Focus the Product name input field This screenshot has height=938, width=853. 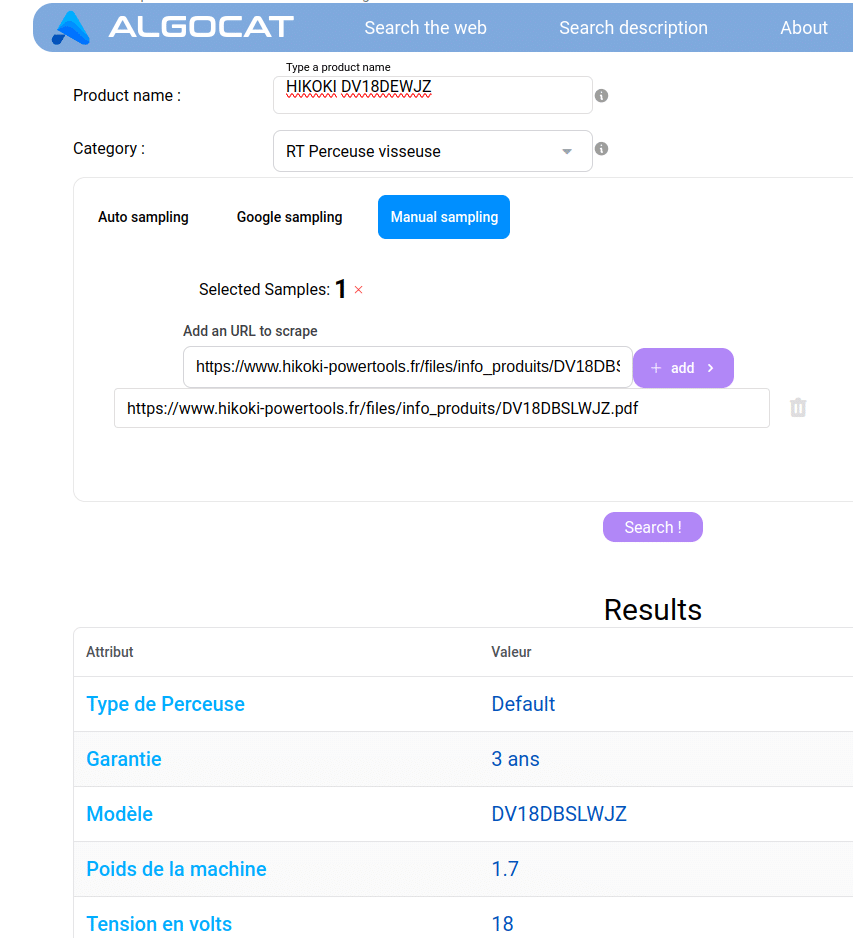432,95
